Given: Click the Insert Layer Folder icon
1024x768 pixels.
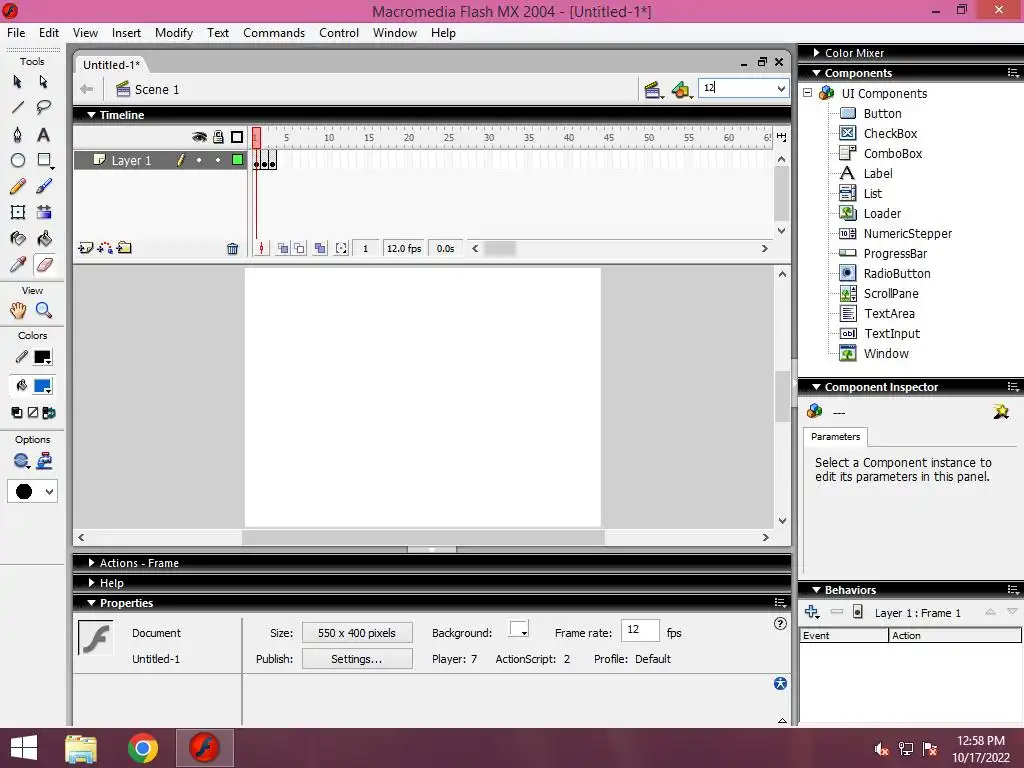Looking at the screenshot, I should (124, 248).
